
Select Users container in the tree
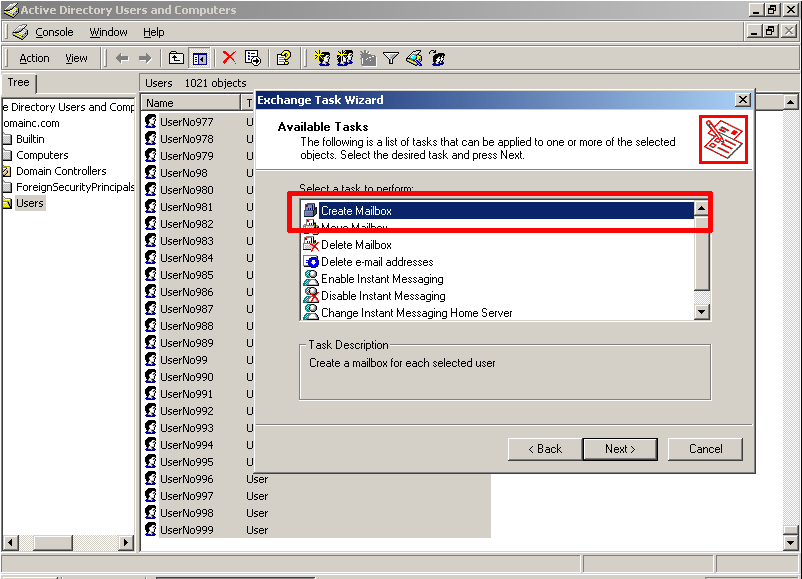[x=30, y=203]
